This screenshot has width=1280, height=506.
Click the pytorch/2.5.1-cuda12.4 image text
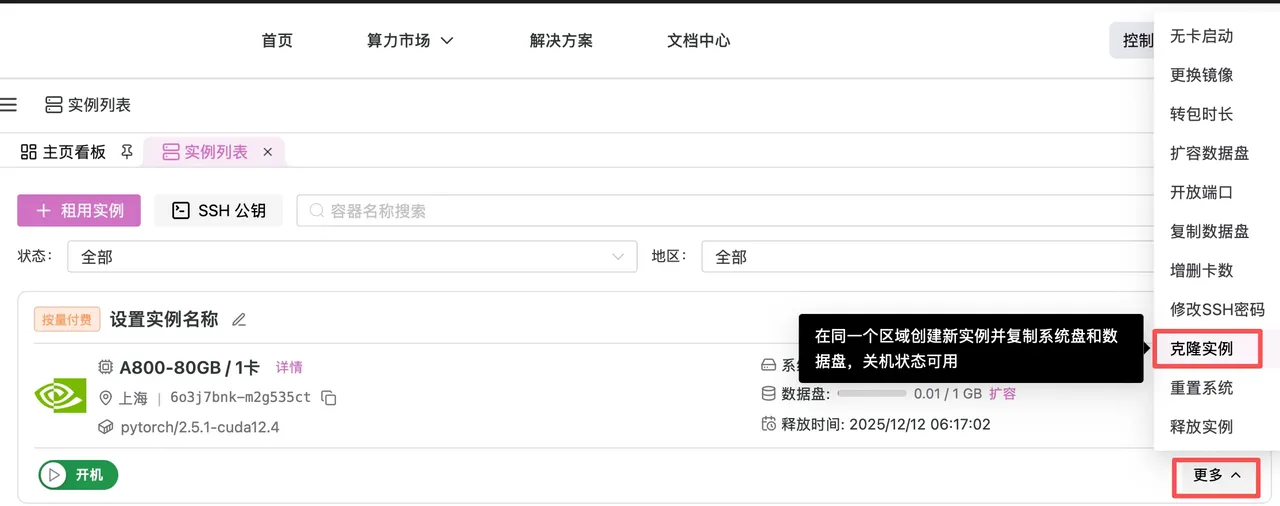click(200, 427)
